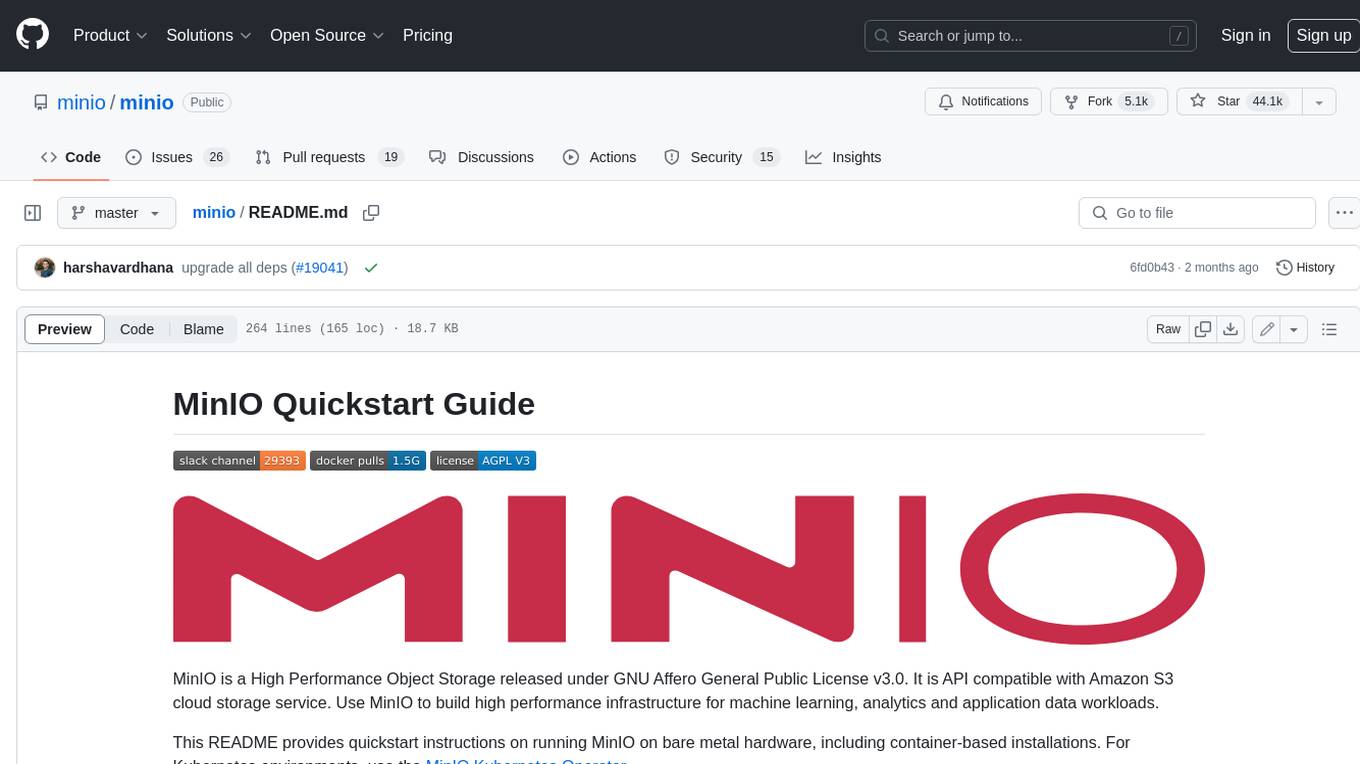Click the Notifications bell button

pyautogui.click(x=984, y=102)
